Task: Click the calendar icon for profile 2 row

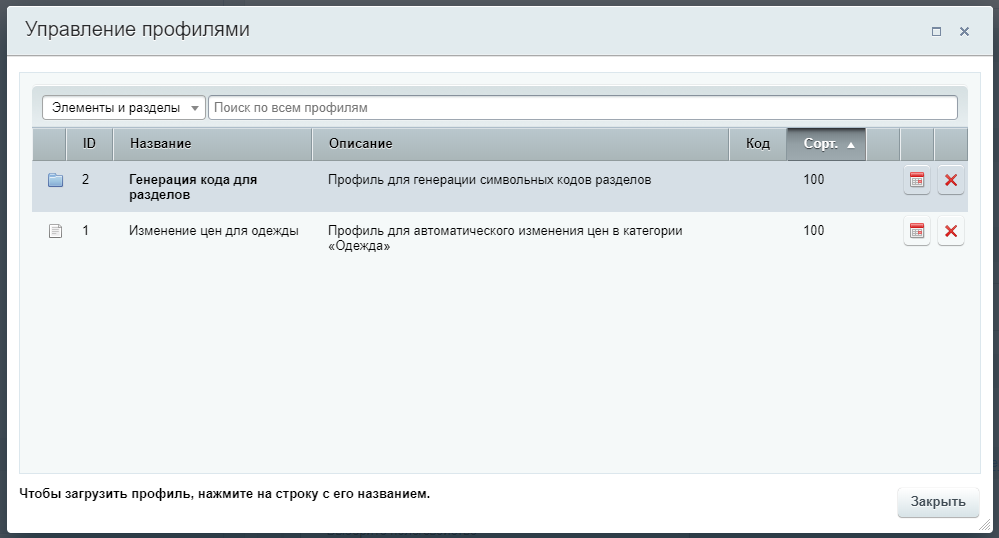Action: (916, 180)
